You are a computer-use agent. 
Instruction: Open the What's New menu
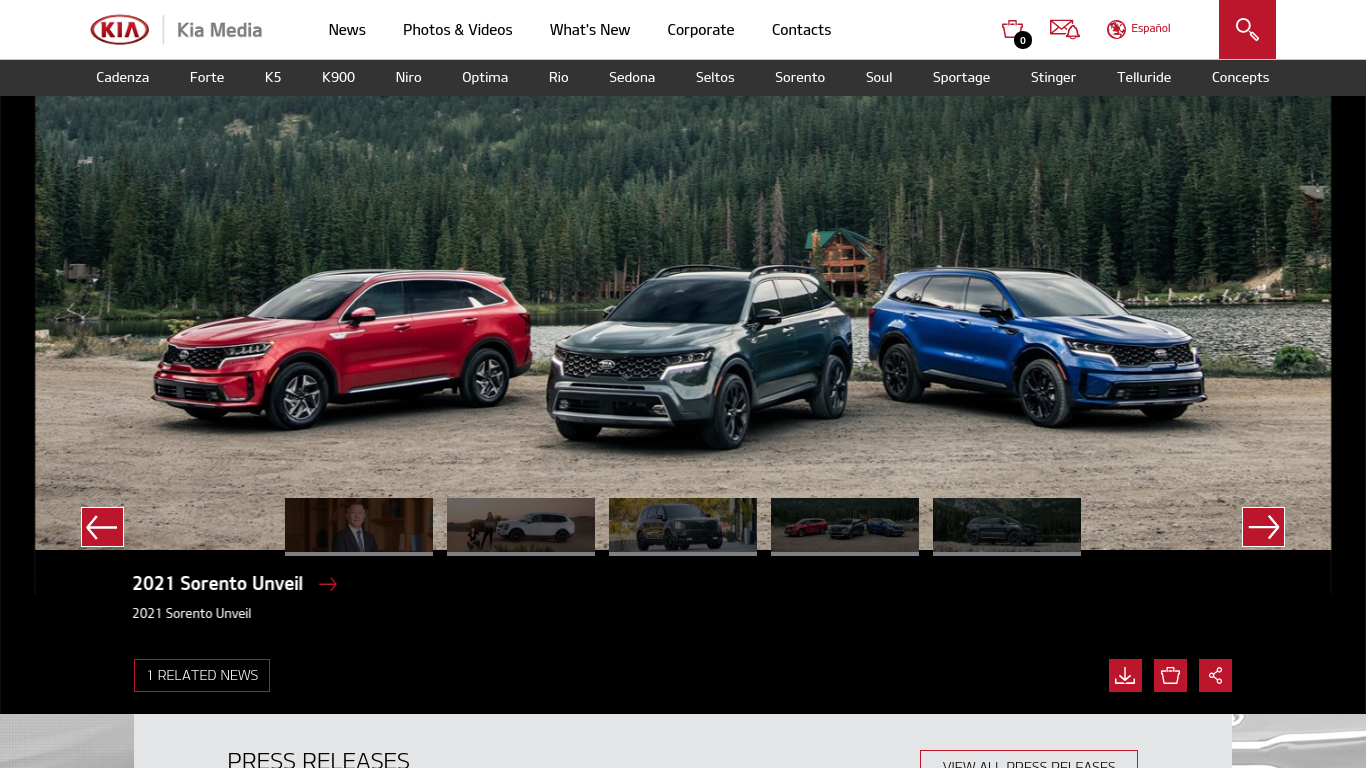click(x=590, y=30)
